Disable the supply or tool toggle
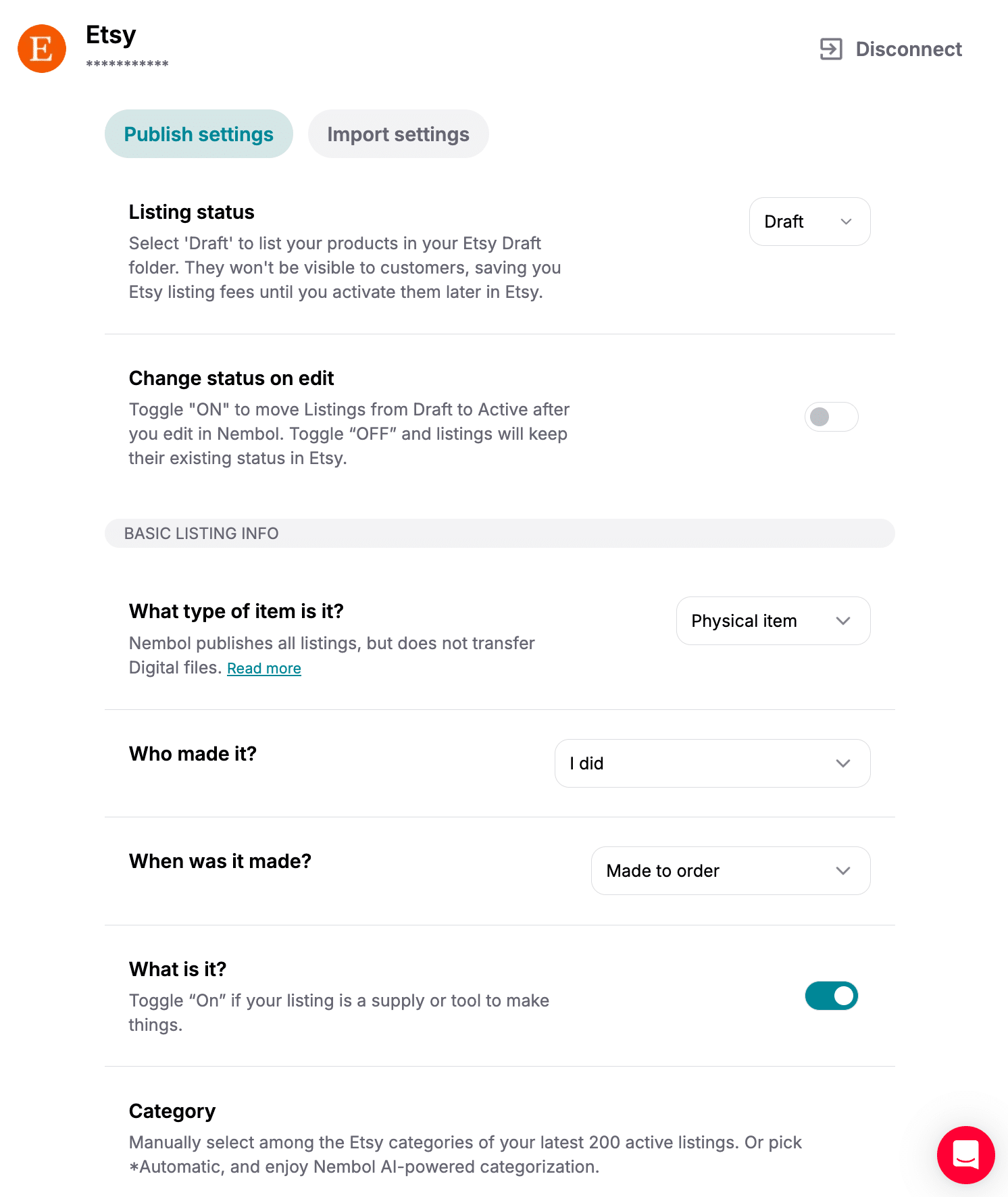 pyautogui.click(x=831, y=996)
